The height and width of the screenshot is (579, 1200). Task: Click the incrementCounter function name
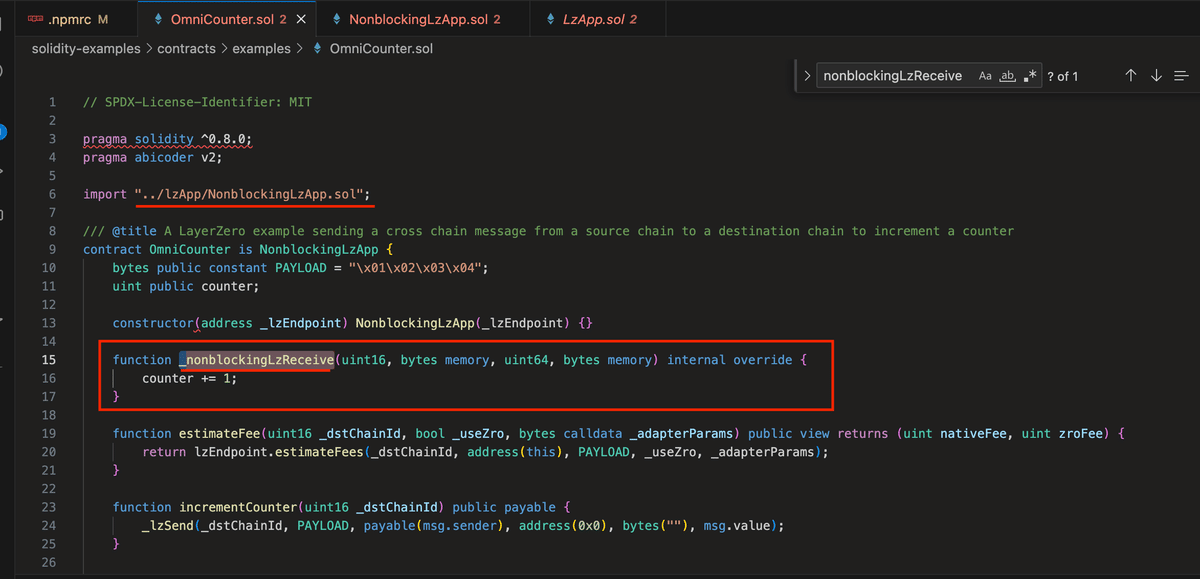(x=238, y=507)
